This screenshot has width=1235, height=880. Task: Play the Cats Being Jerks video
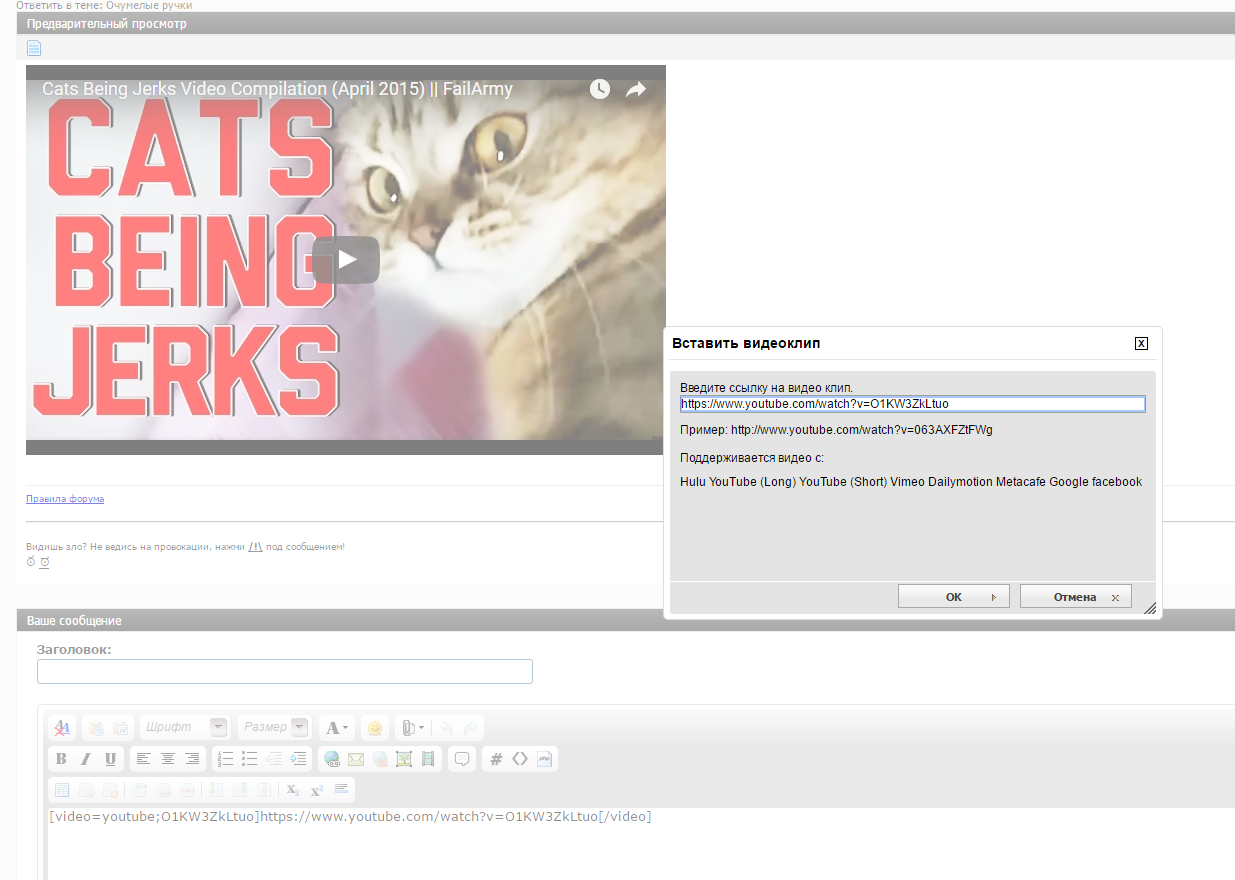tap(346, 260)
